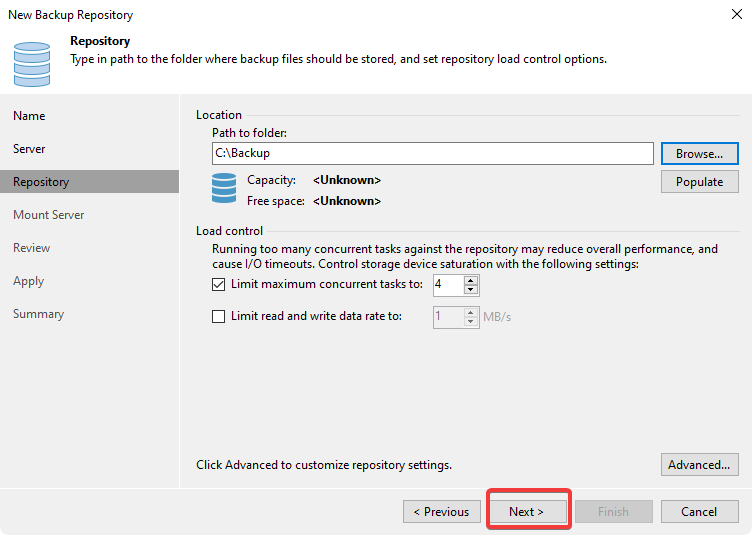Image resolution: width=752 pixels, height=535 pixels.
Task: Open the Mount Server step
Action: coord(48,215)
